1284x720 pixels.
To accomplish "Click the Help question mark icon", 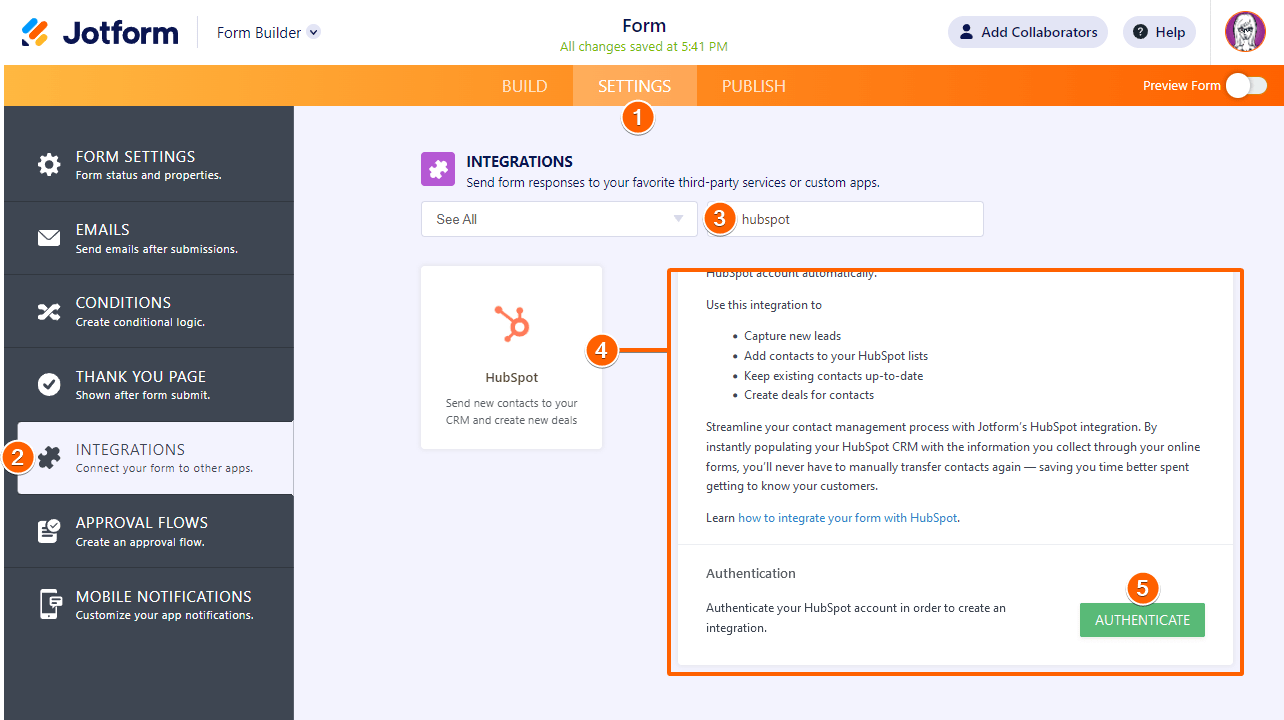I will (1140, 32).
